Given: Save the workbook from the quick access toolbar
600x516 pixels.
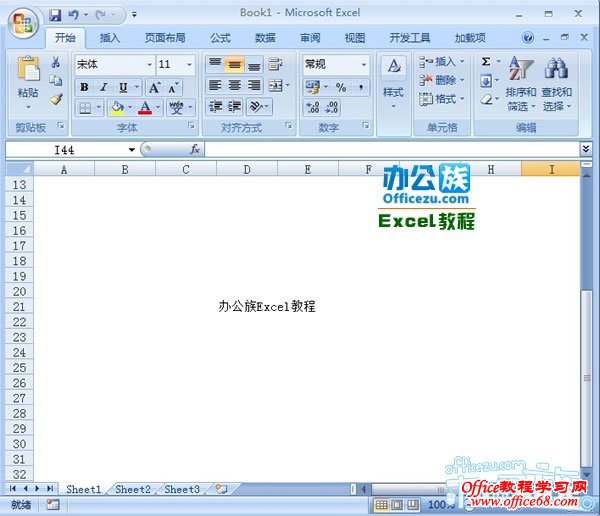Looking at the screenshot, I should tap(55, 15).
